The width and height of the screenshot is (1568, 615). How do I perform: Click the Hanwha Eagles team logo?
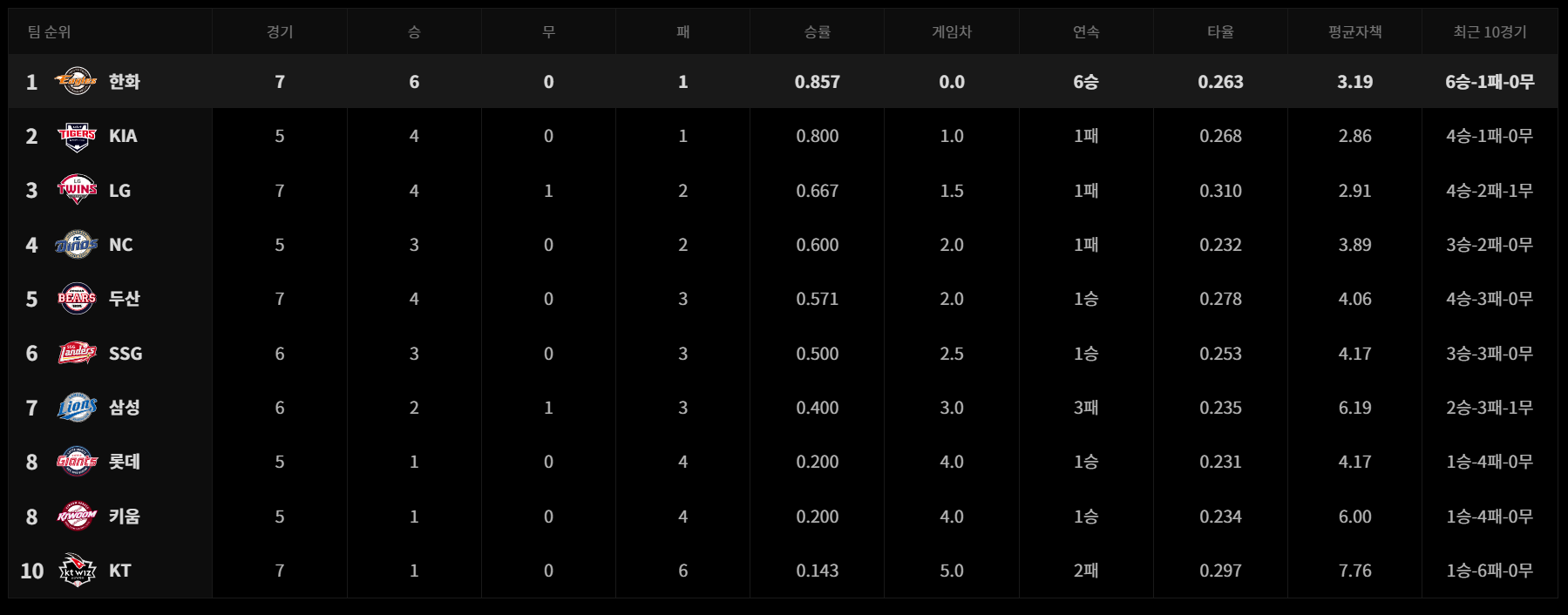(x=77, y=81)
